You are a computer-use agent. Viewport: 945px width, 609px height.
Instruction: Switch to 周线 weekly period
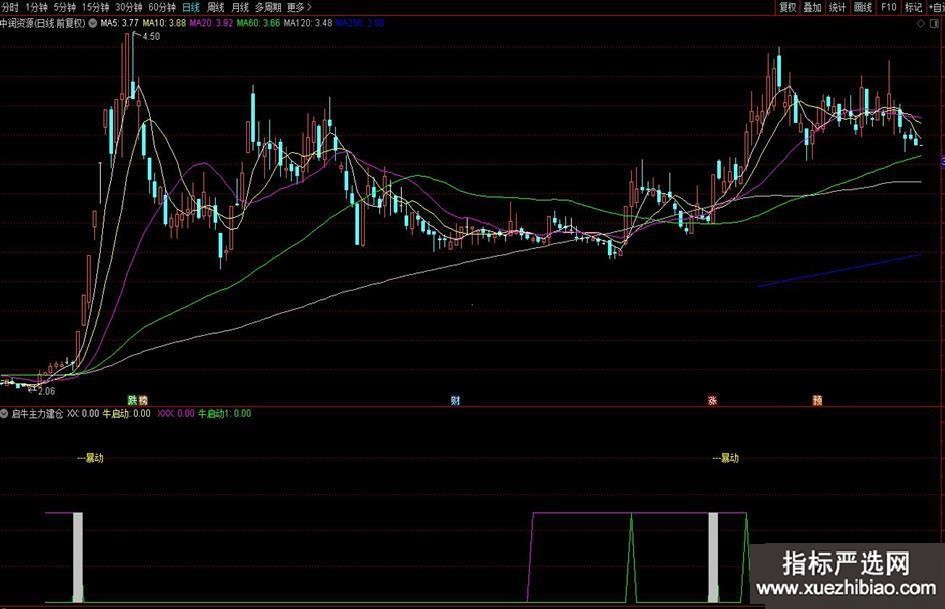pyautogui.click(x=215, y=7)
